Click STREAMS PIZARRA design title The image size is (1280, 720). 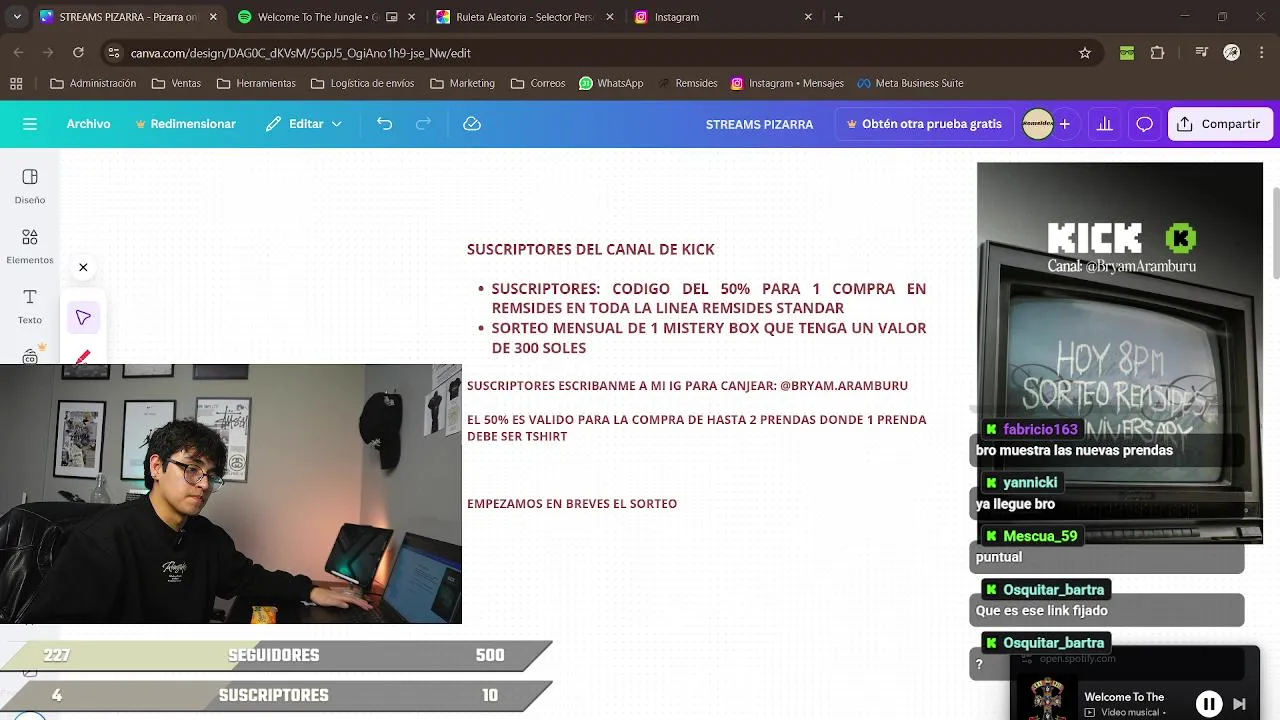[x=759, y=124]
